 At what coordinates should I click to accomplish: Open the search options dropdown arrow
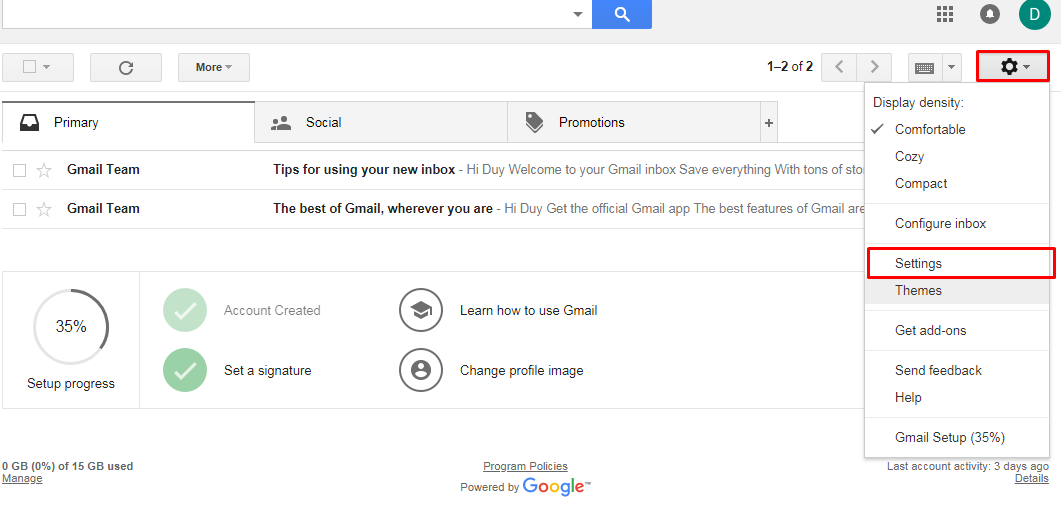[x=578, y=14]
